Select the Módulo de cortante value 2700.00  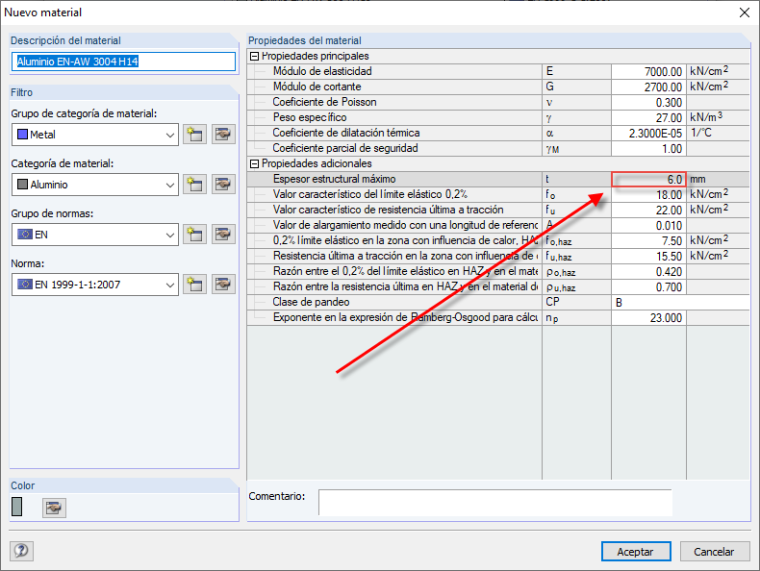point(649,87)
